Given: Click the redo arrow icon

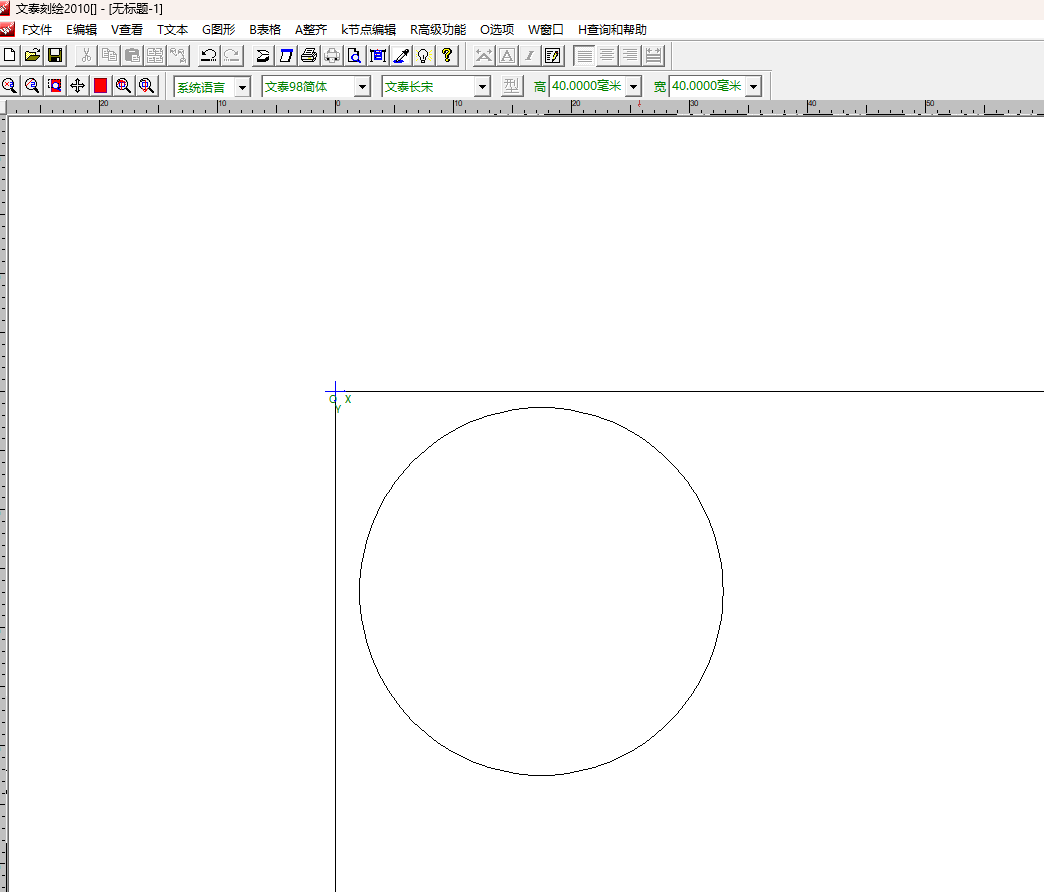Looking at the screenshot, I should 232,55.
